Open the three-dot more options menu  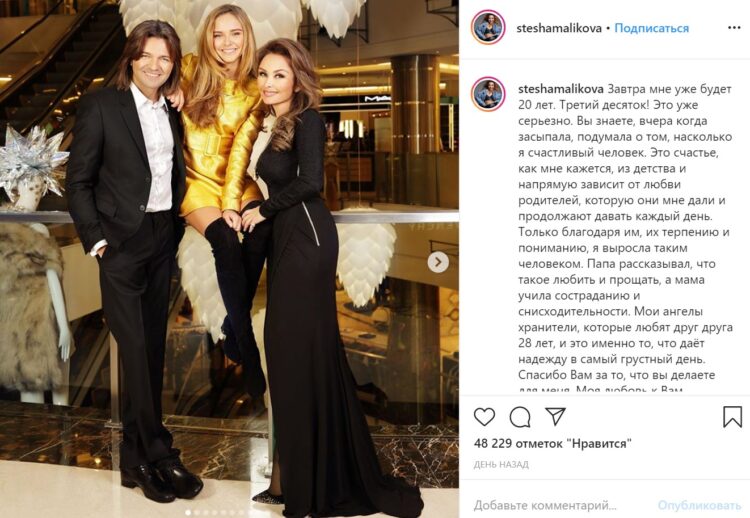pos(734,28)
